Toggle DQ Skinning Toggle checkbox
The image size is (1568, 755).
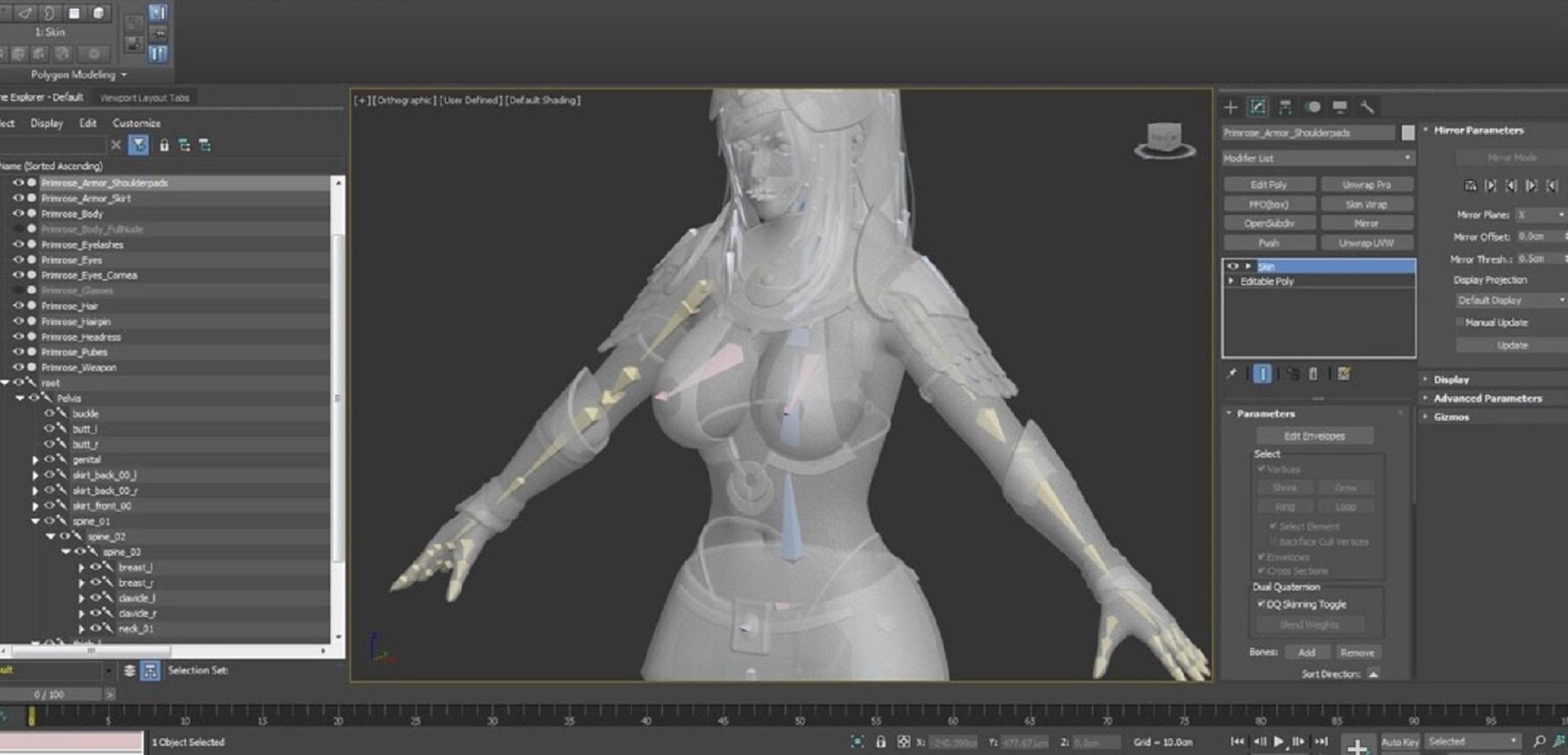pyautogui.click(x=1262, y=604)
